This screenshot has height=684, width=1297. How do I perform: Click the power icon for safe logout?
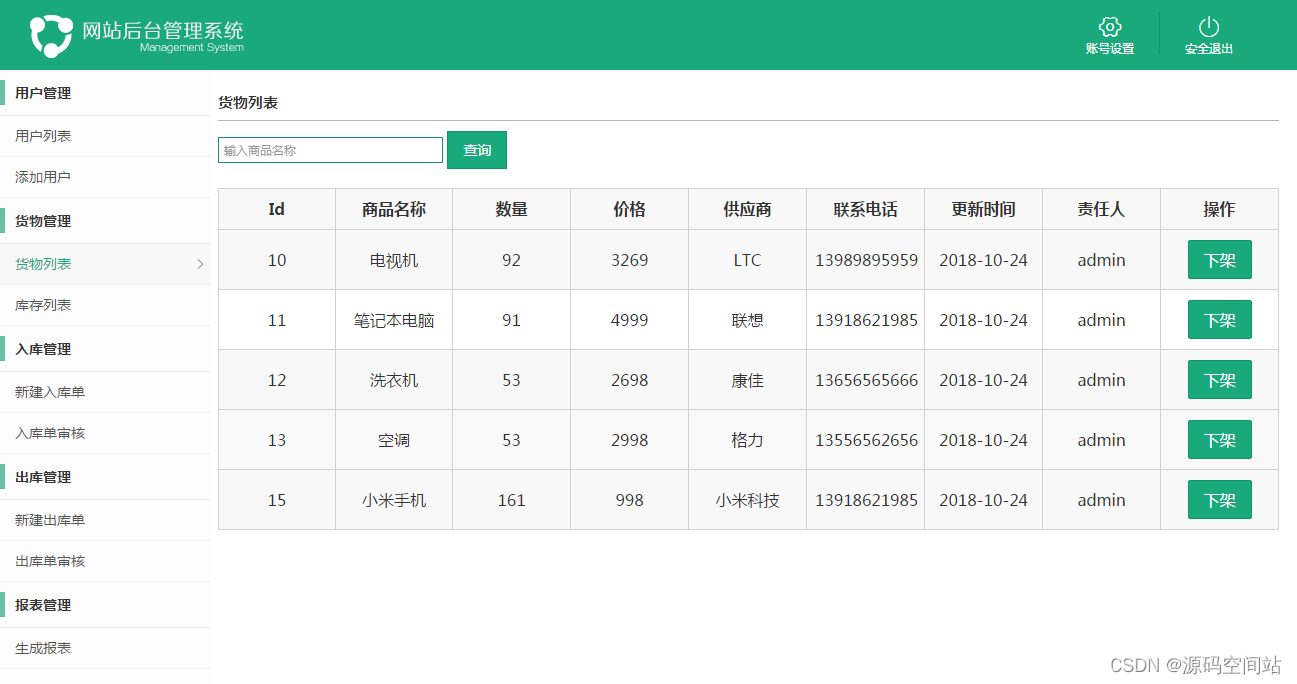1209,27
